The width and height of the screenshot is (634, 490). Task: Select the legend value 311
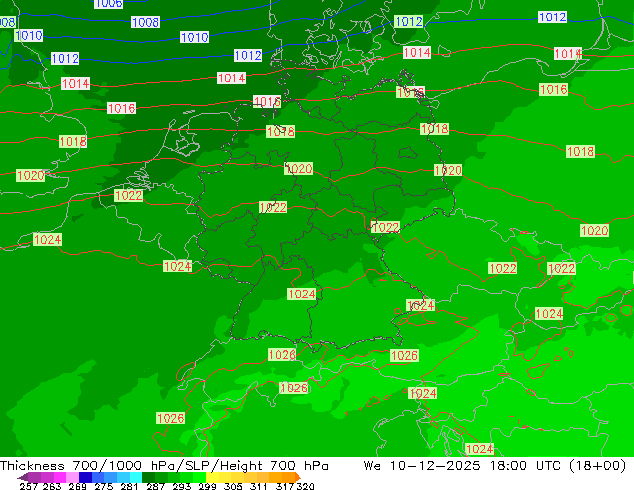point(259,486)
